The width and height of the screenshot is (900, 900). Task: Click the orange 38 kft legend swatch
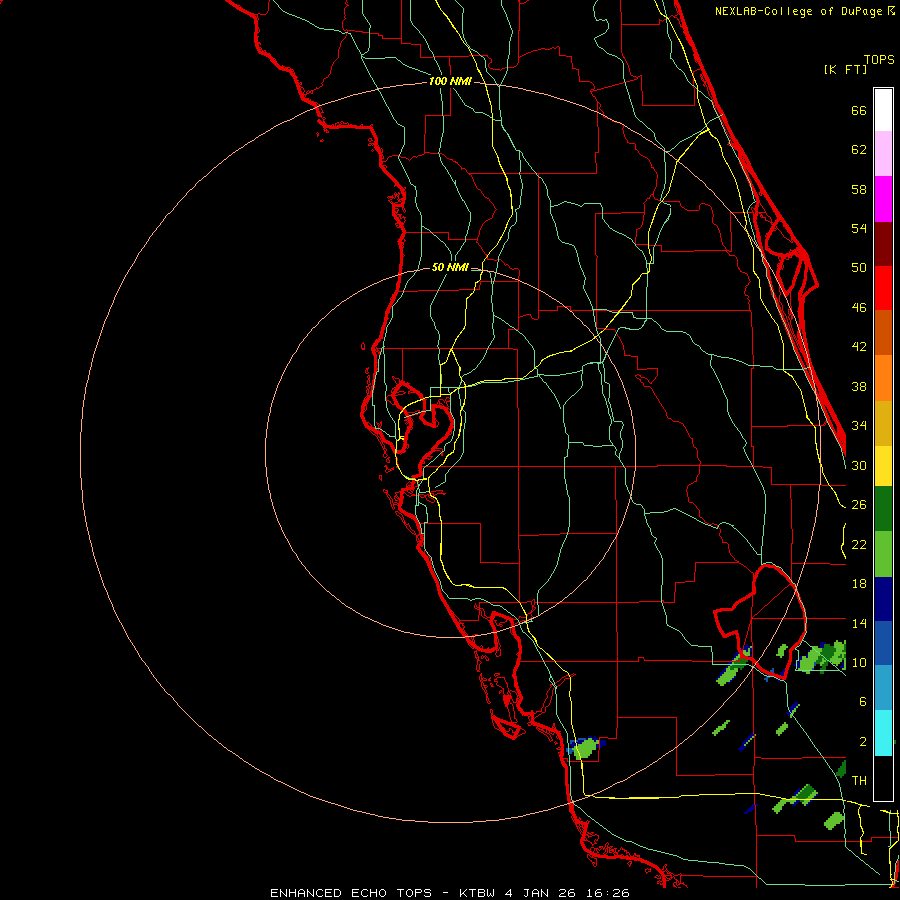(x=883, y=377)
